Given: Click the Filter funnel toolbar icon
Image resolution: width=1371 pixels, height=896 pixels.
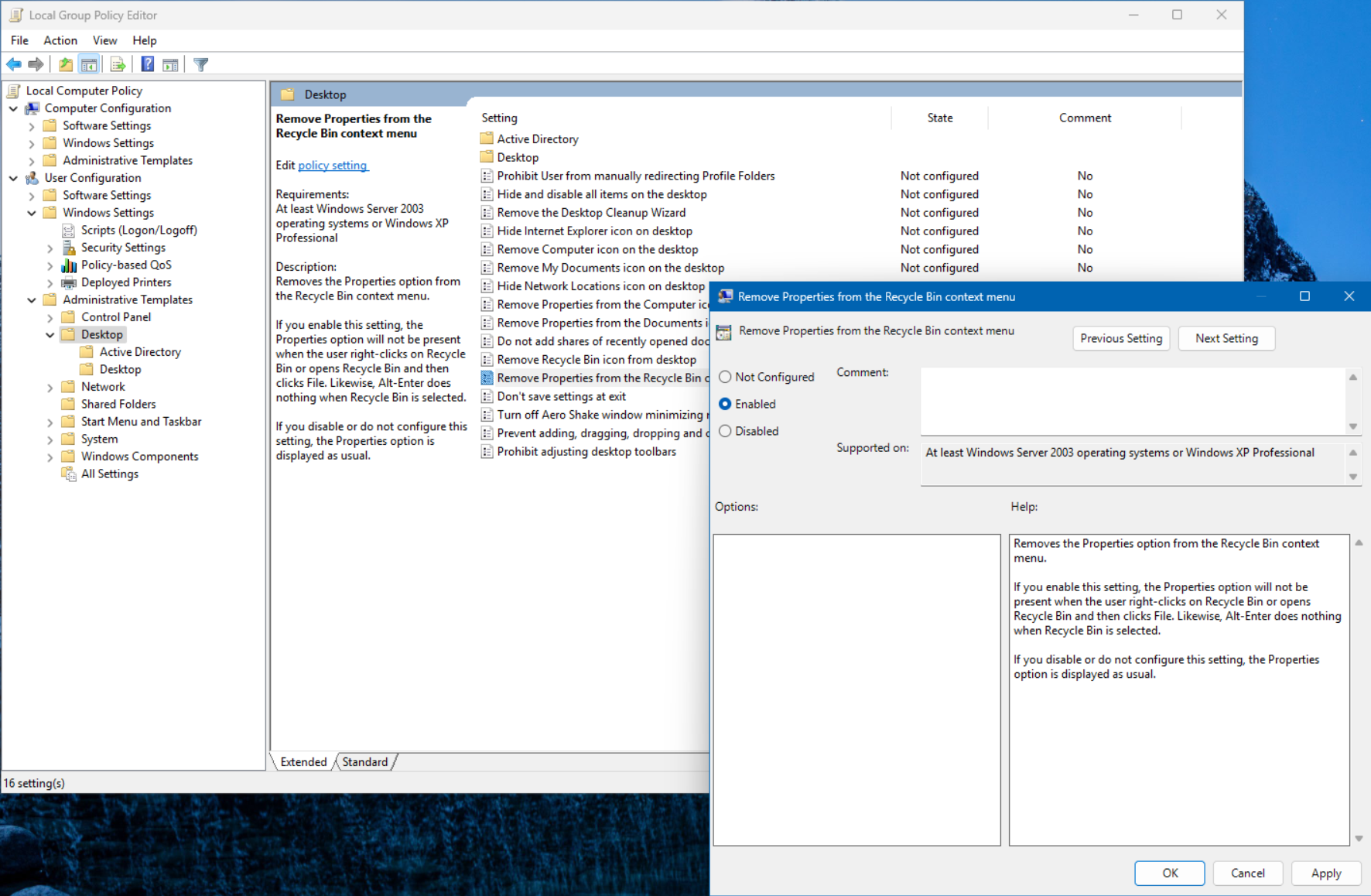Looking at the screenshot, I should [x=201, y=64].
